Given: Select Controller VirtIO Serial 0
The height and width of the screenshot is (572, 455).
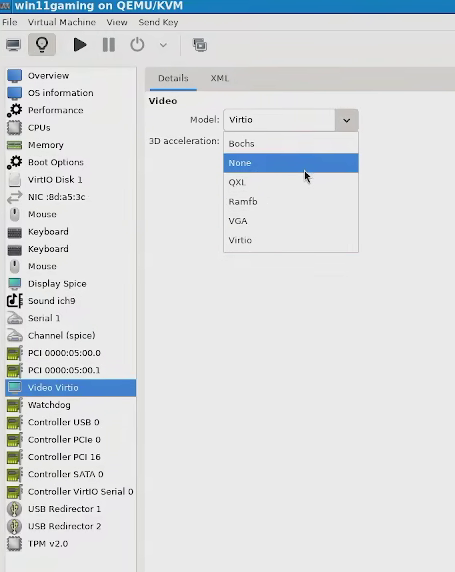Looking at the screenshot, I should 71,491.
